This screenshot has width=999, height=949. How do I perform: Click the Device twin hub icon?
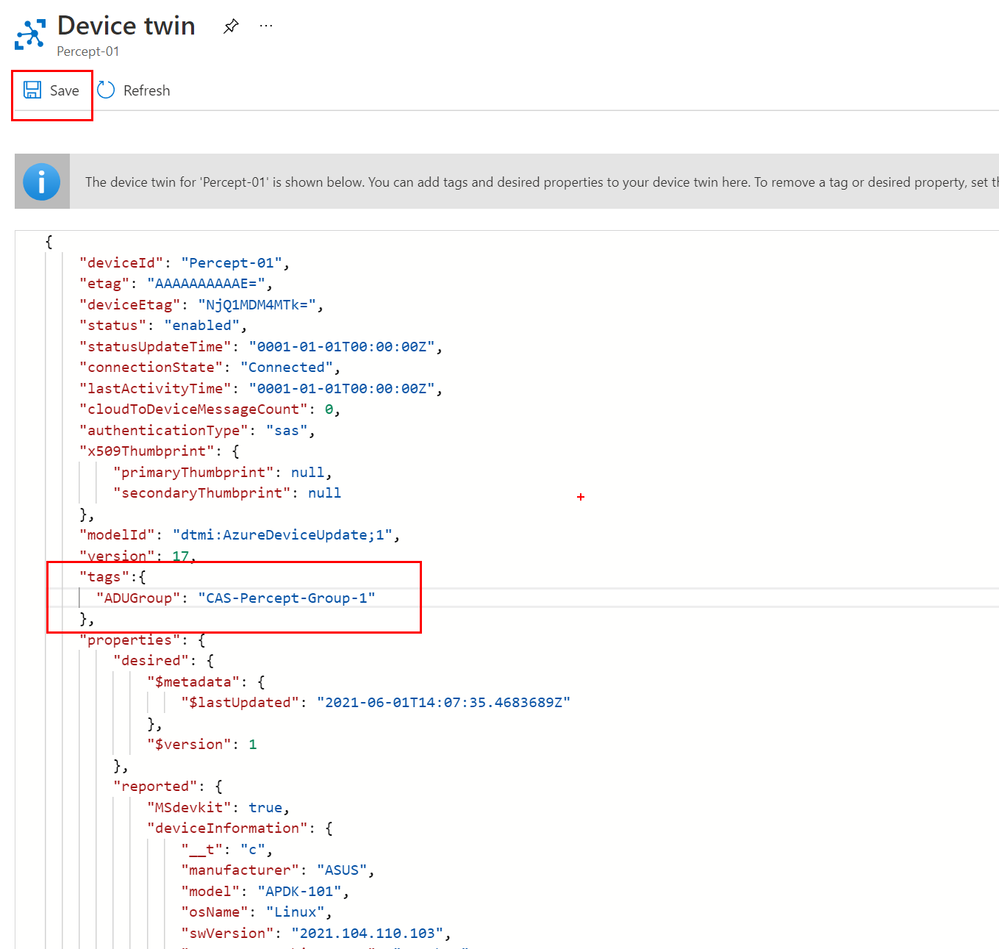(30, 34)
